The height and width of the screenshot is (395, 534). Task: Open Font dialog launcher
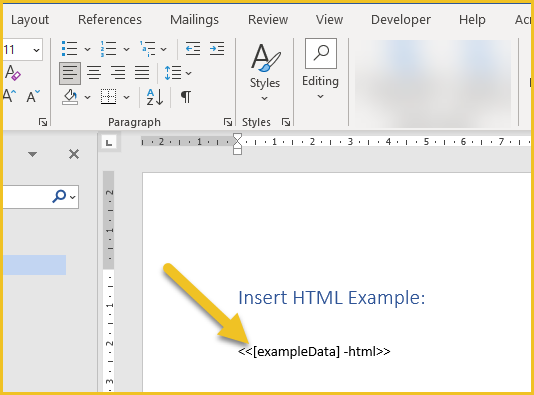tap(43, 122)
